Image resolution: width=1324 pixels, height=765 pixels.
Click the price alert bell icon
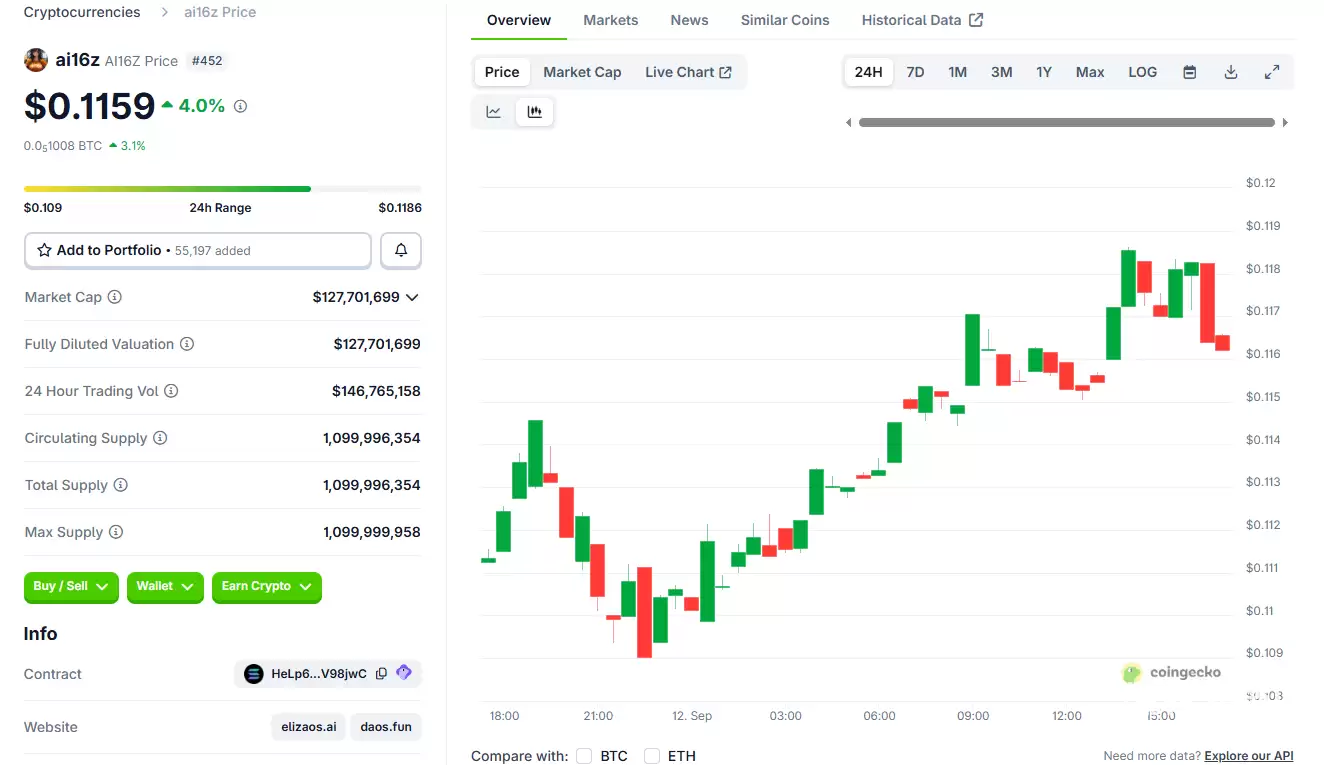[401, 250]
